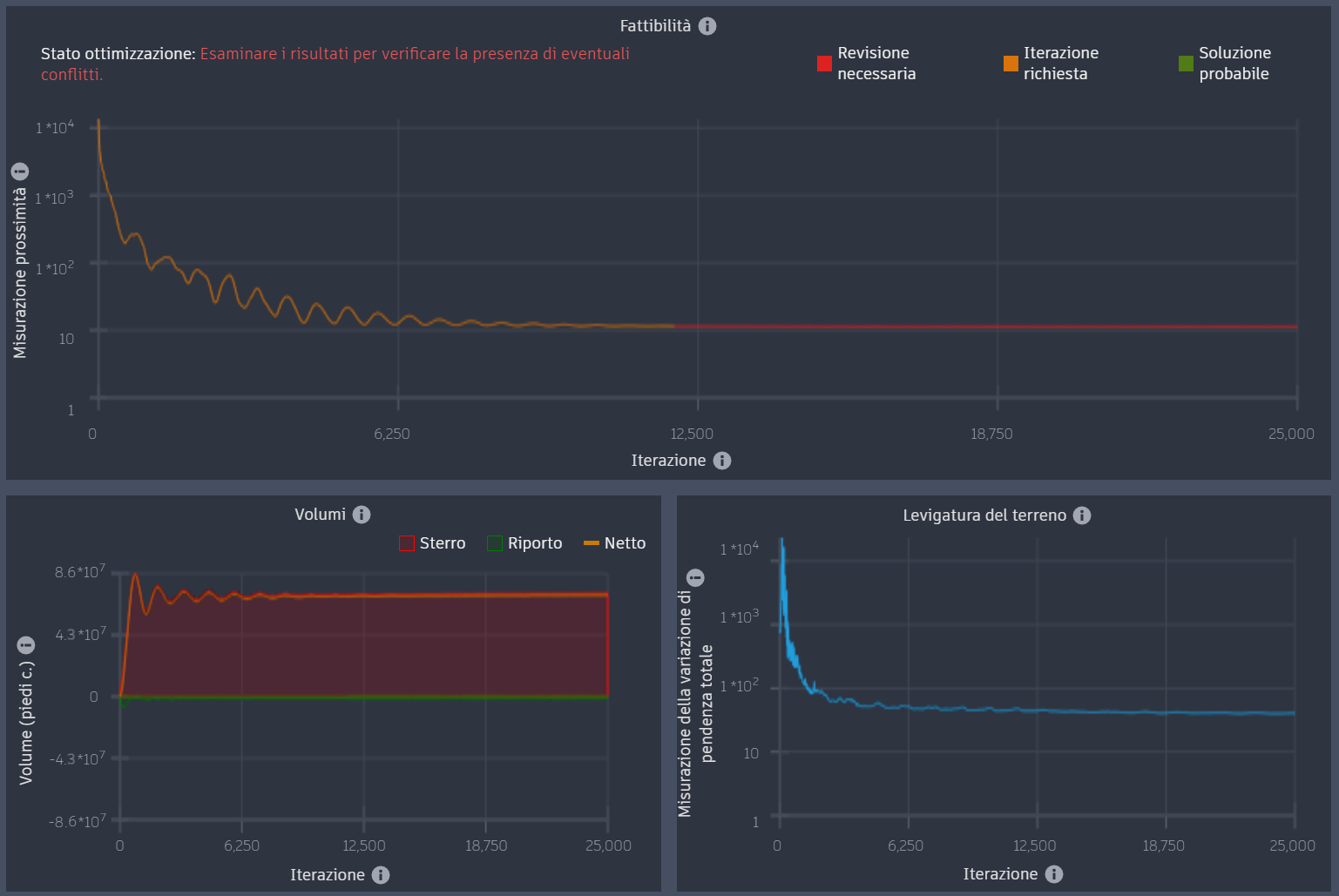Click Fattibilità chart title text
1339x896 pixels.
655,26
